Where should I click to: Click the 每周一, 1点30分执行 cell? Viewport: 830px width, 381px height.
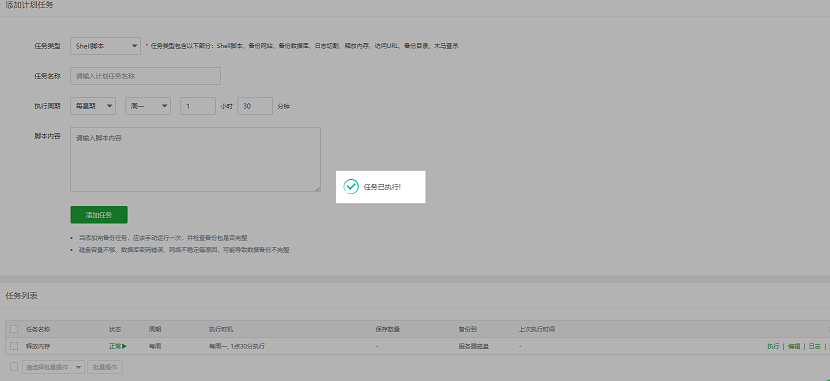coord(237,346)
